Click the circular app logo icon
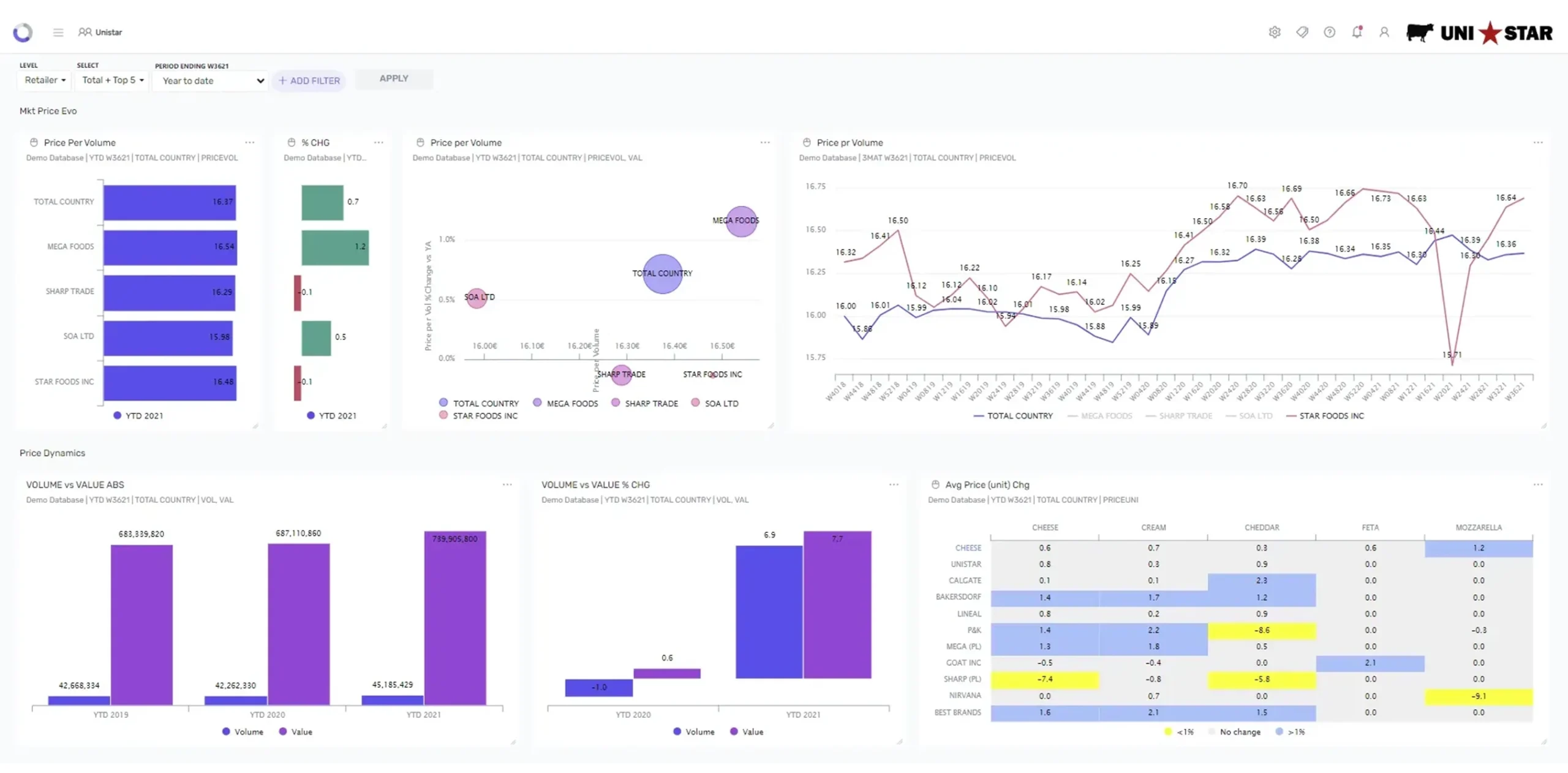 23,32
